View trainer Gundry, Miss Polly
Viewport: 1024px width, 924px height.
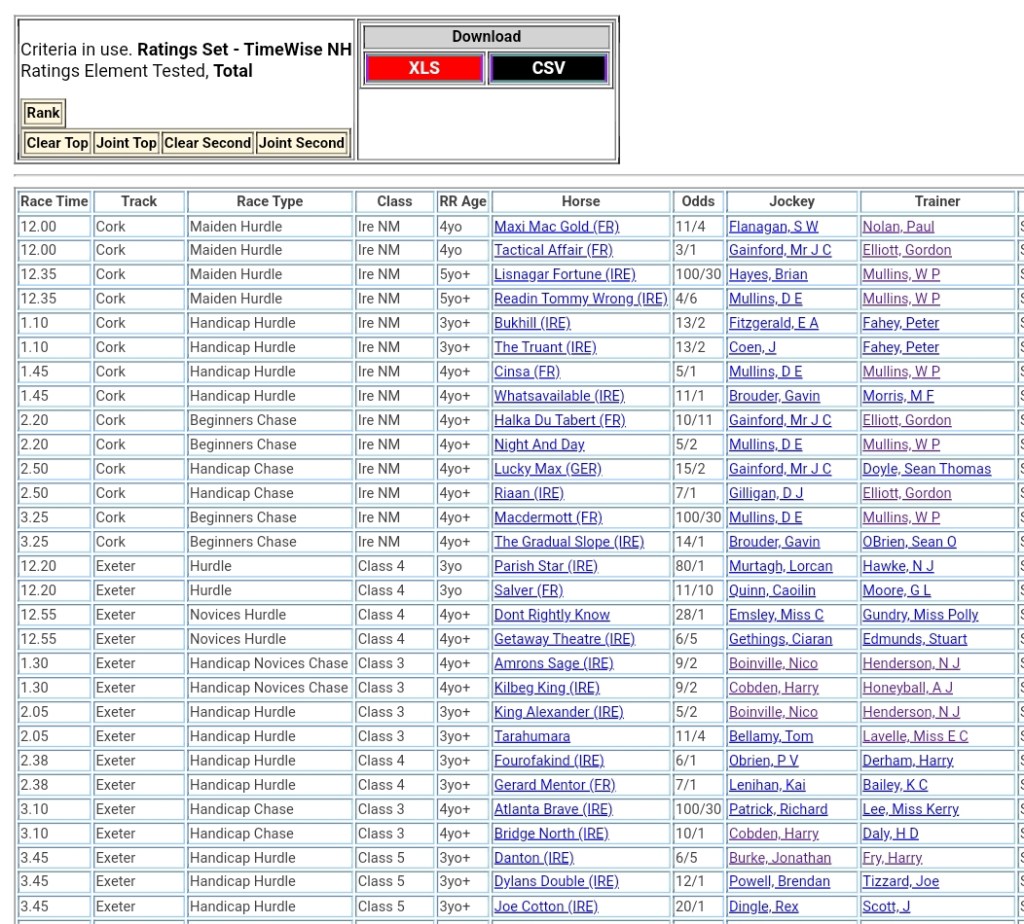pyautogui.click(x=920, y=615)
